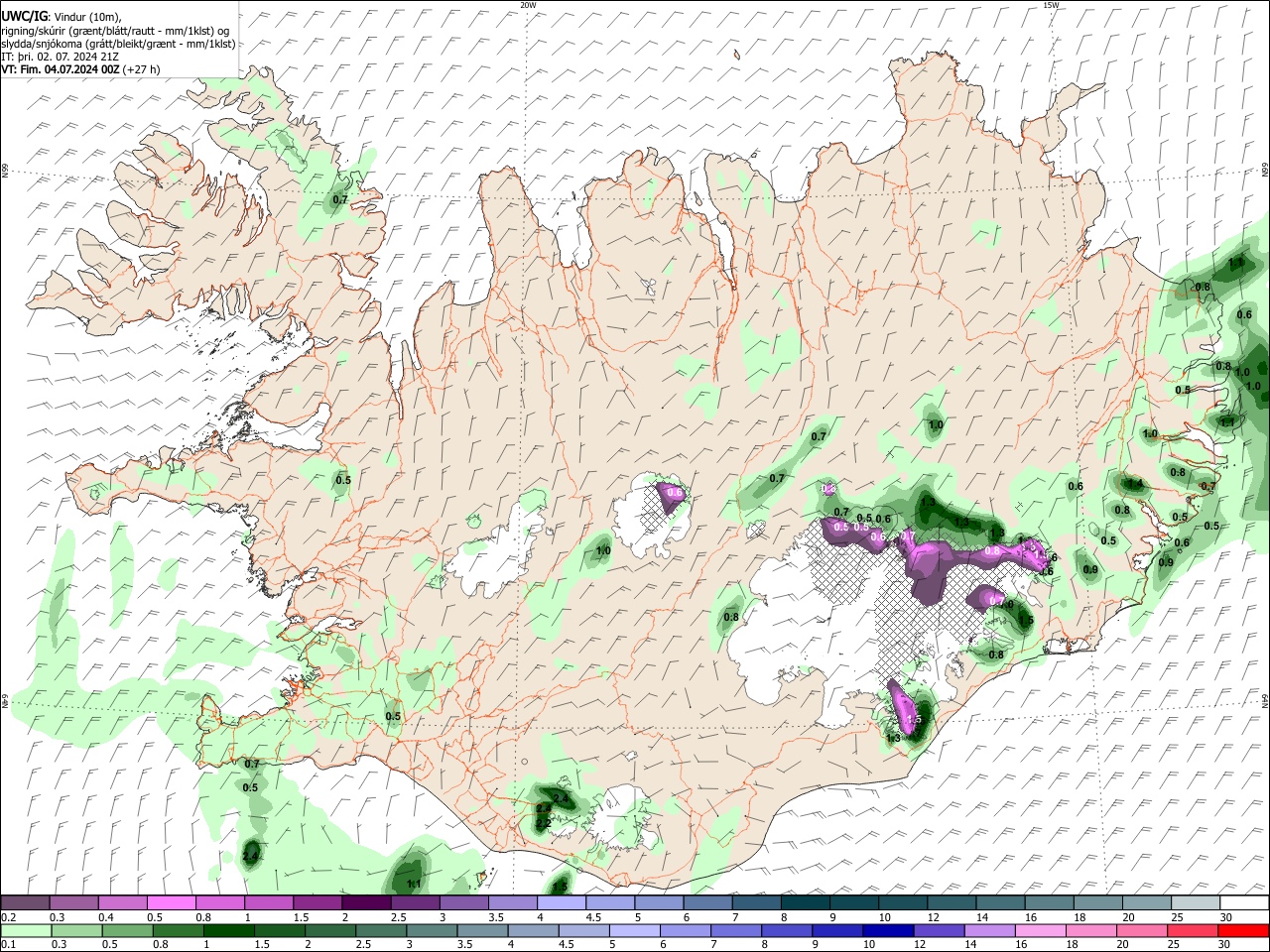Click the dark teal snow swatch between 8 and 9
The image size is (1270, 952).
pyautogui.click(x=804, y=903)
